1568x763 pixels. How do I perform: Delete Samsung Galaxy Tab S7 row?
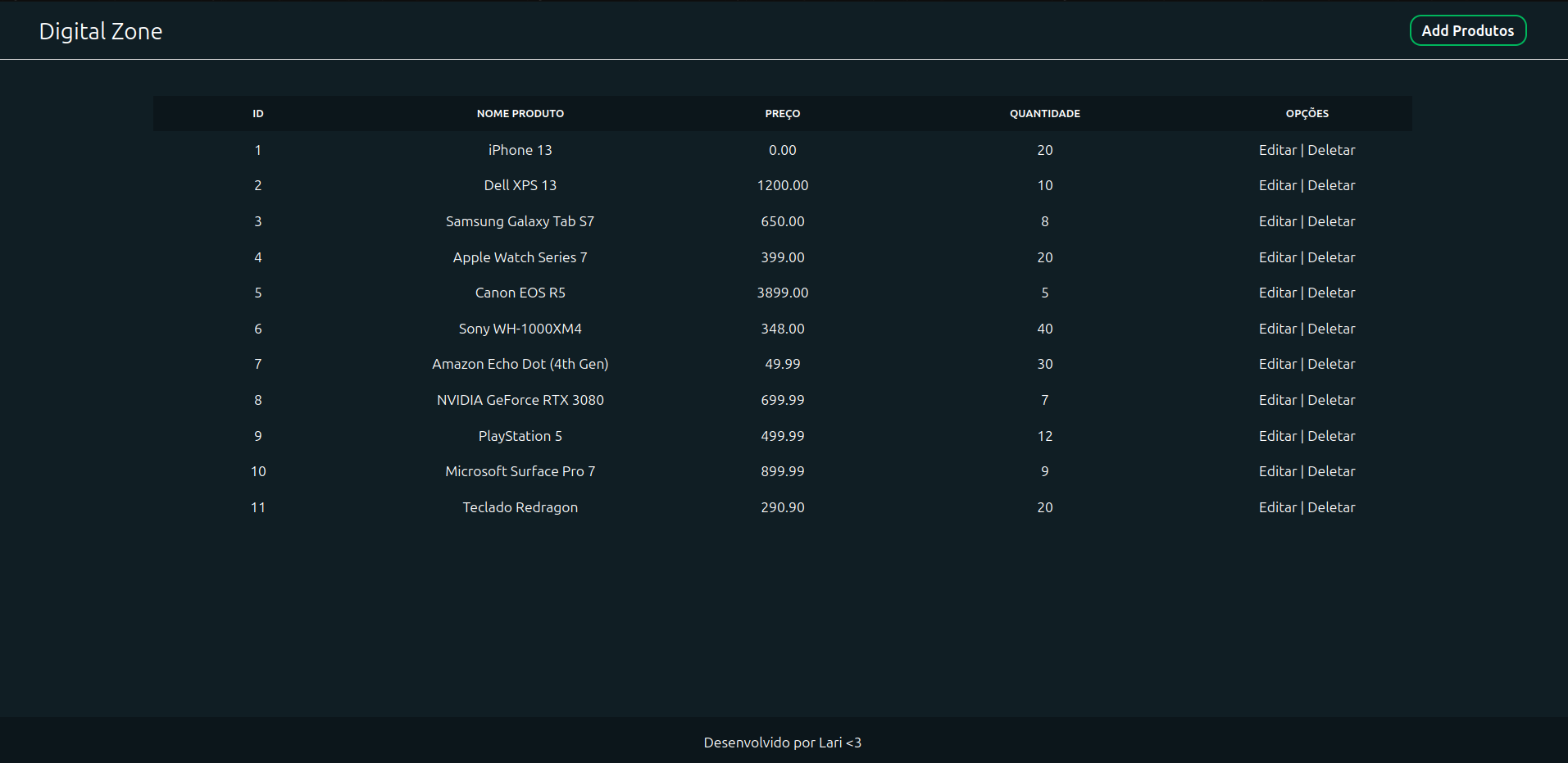[x=1331, y=221]
